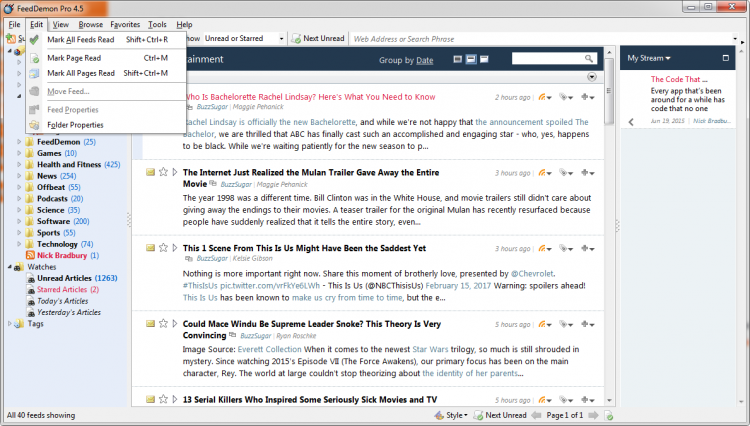Screen dimensions: 750x426
Task: Click the Folder Properties icon in menu
Action: pyautogui.click(x=34, y=125)
